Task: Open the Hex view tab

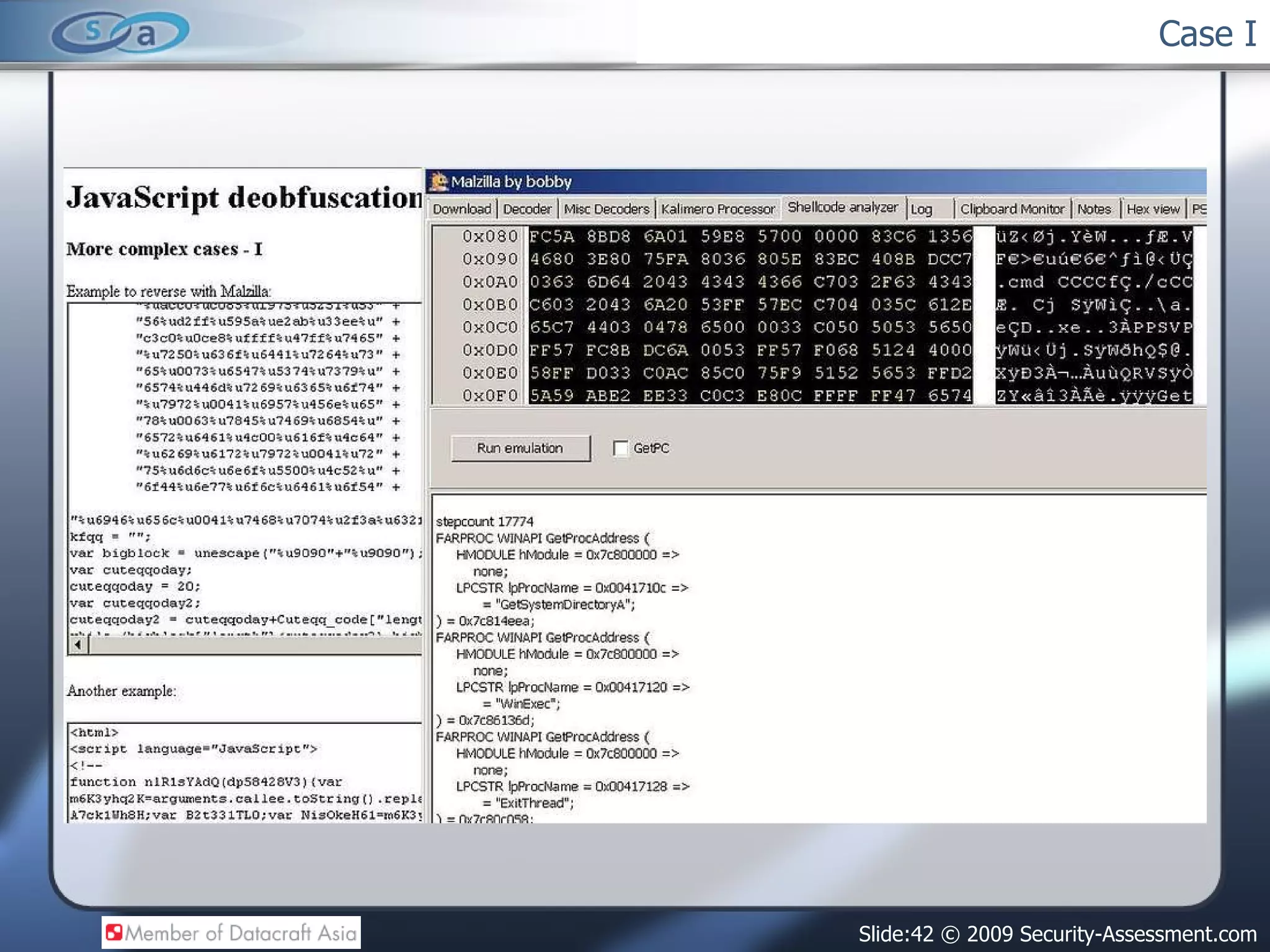Action: [x=1153, y=209]
